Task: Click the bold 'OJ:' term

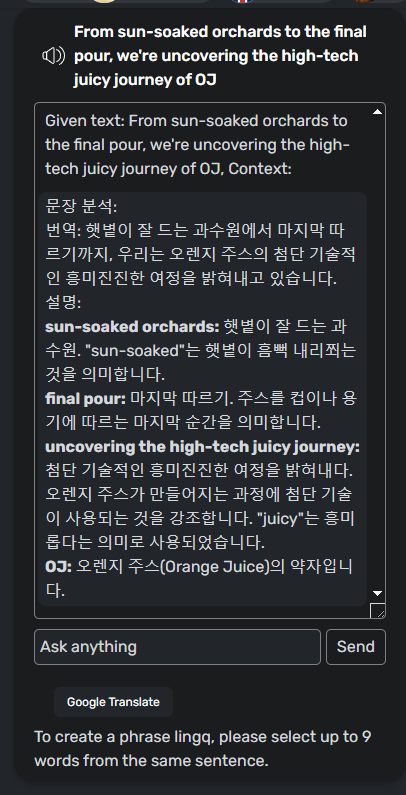Action: 59,566
